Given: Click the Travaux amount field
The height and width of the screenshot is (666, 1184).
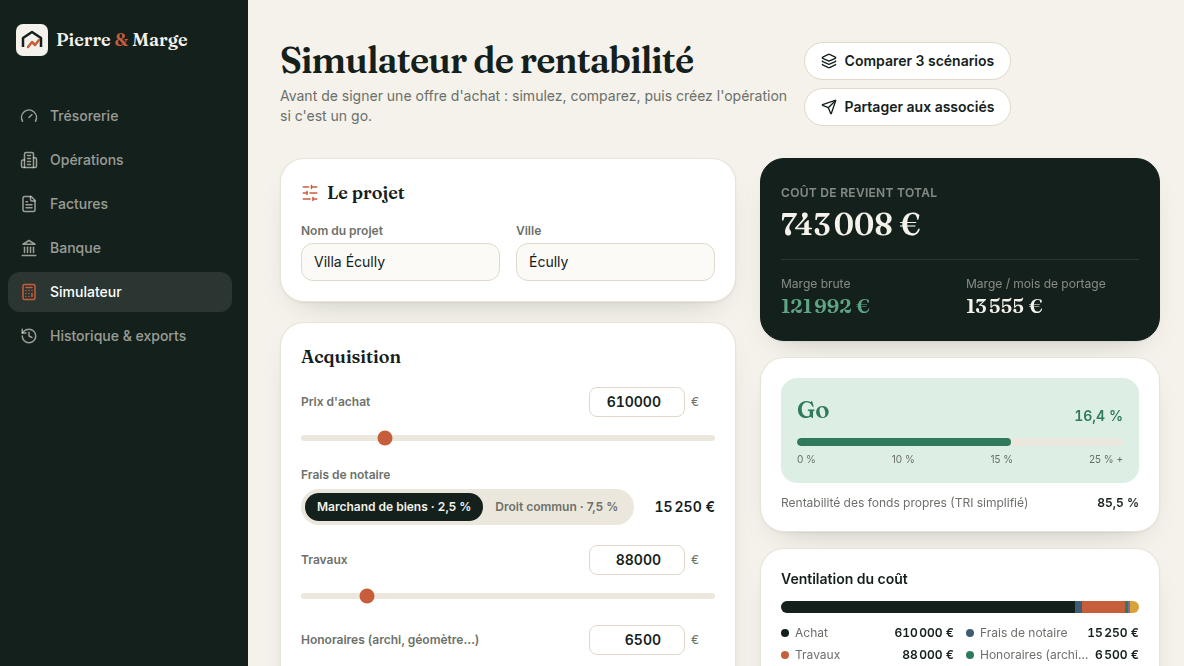Looking at the screenshot, I should click(637, 560).
